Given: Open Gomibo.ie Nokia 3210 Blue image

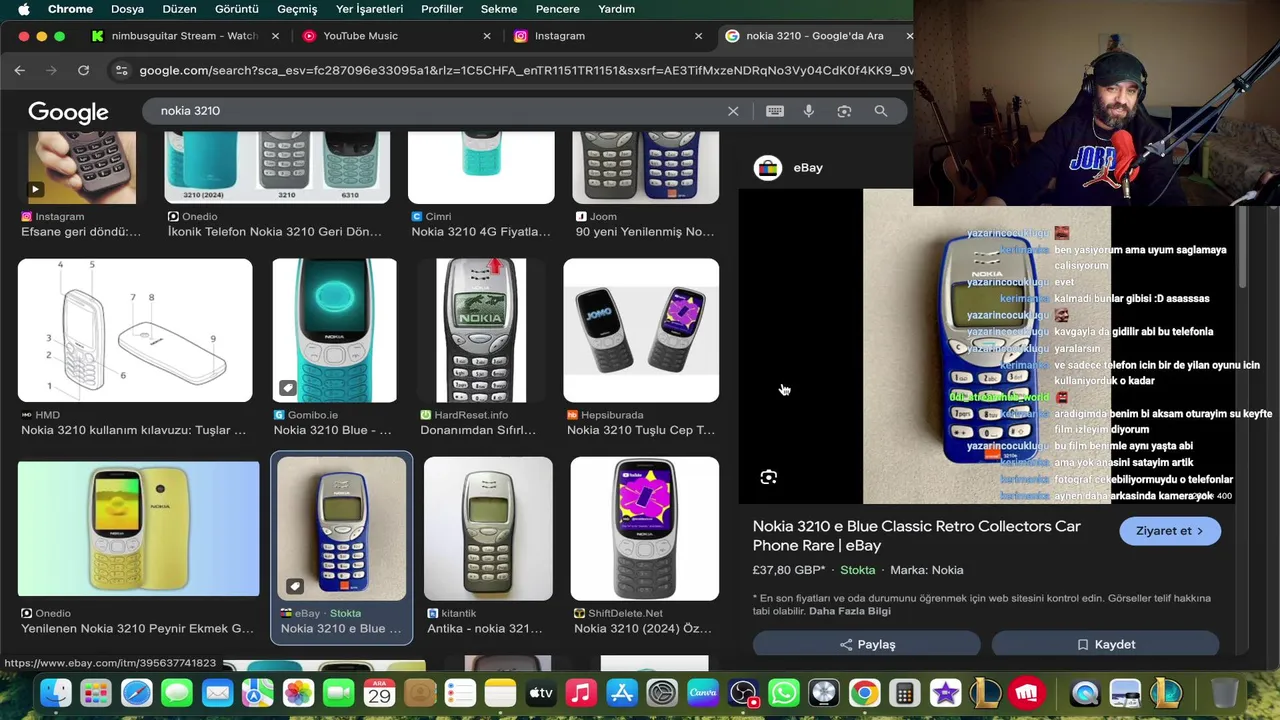Looking at the screenshot, I should (x=334, y=330).
